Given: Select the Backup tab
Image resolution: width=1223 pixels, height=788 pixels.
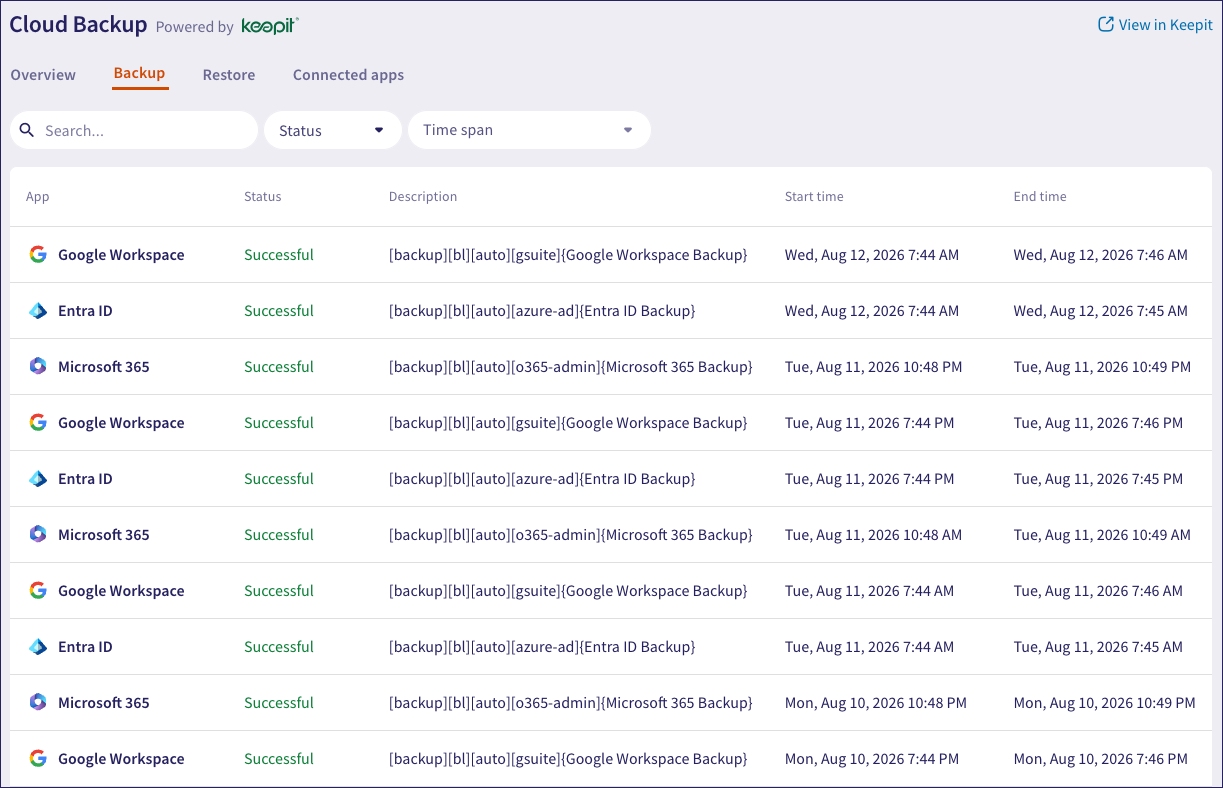Looking at the screenshot, I should tap(139, 73).
